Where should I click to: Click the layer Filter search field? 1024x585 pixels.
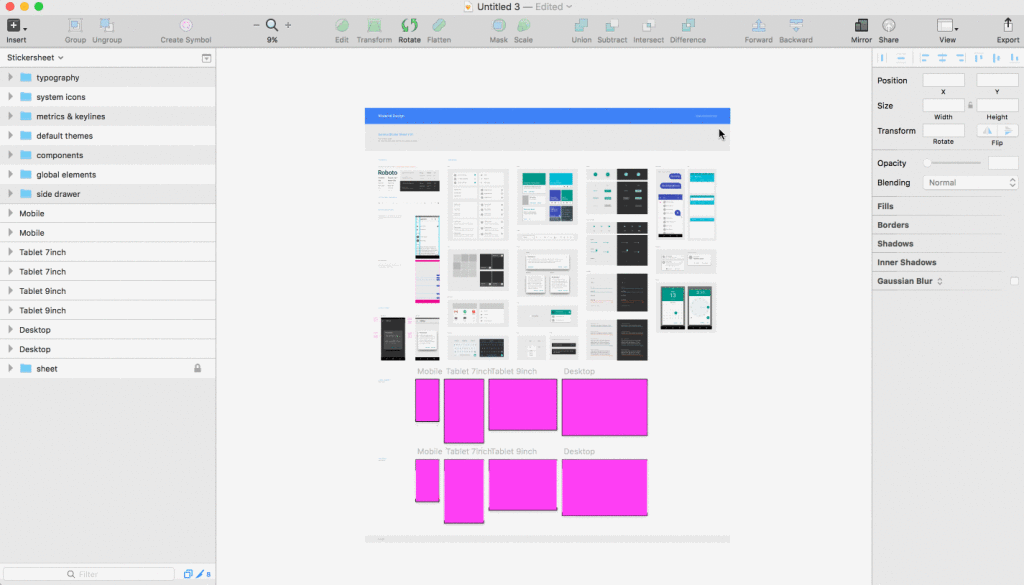point(89,574)
